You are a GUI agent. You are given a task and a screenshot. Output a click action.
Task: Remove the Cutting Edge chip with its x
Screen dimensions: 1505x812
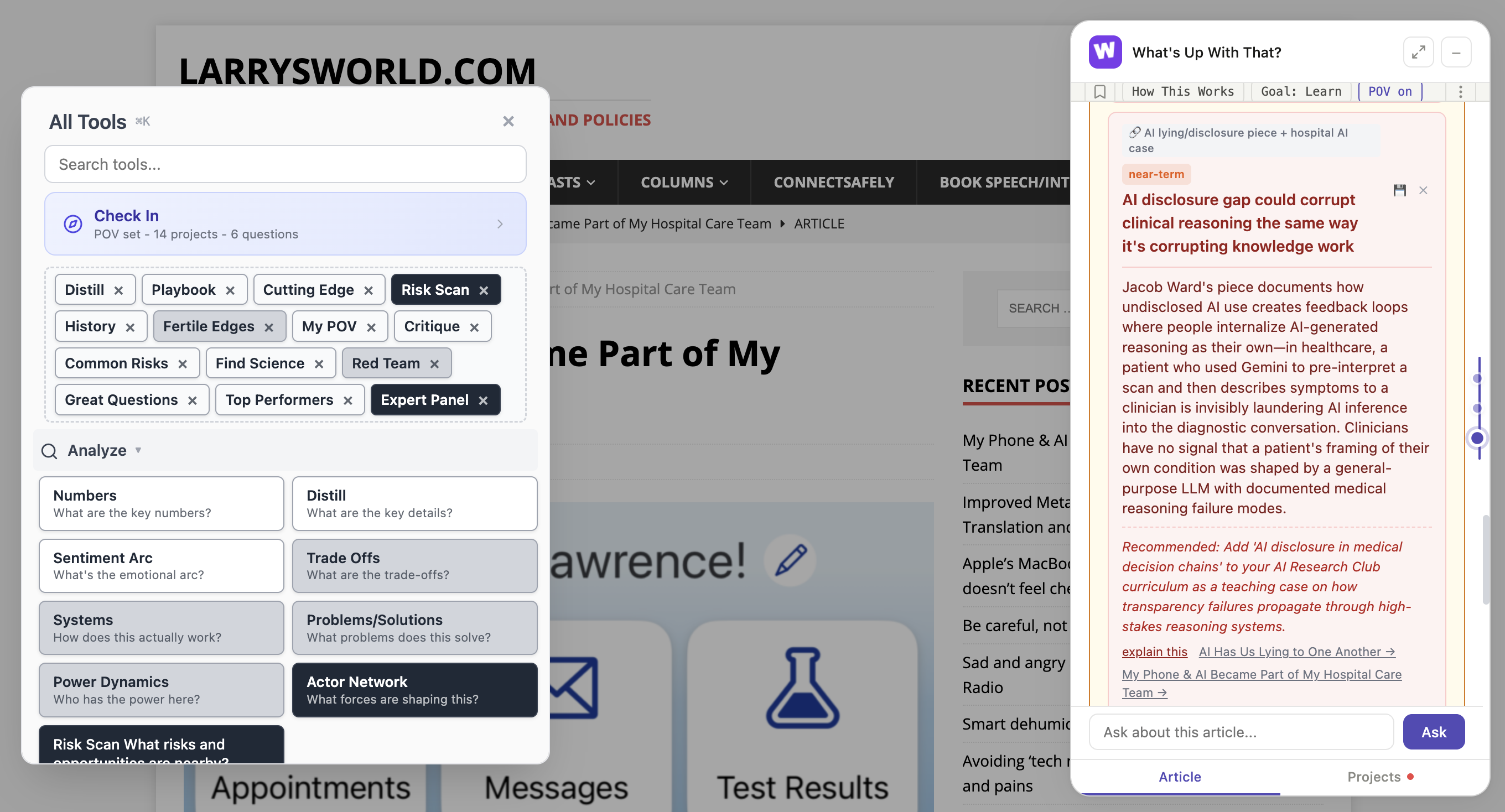tap(369, 290)
